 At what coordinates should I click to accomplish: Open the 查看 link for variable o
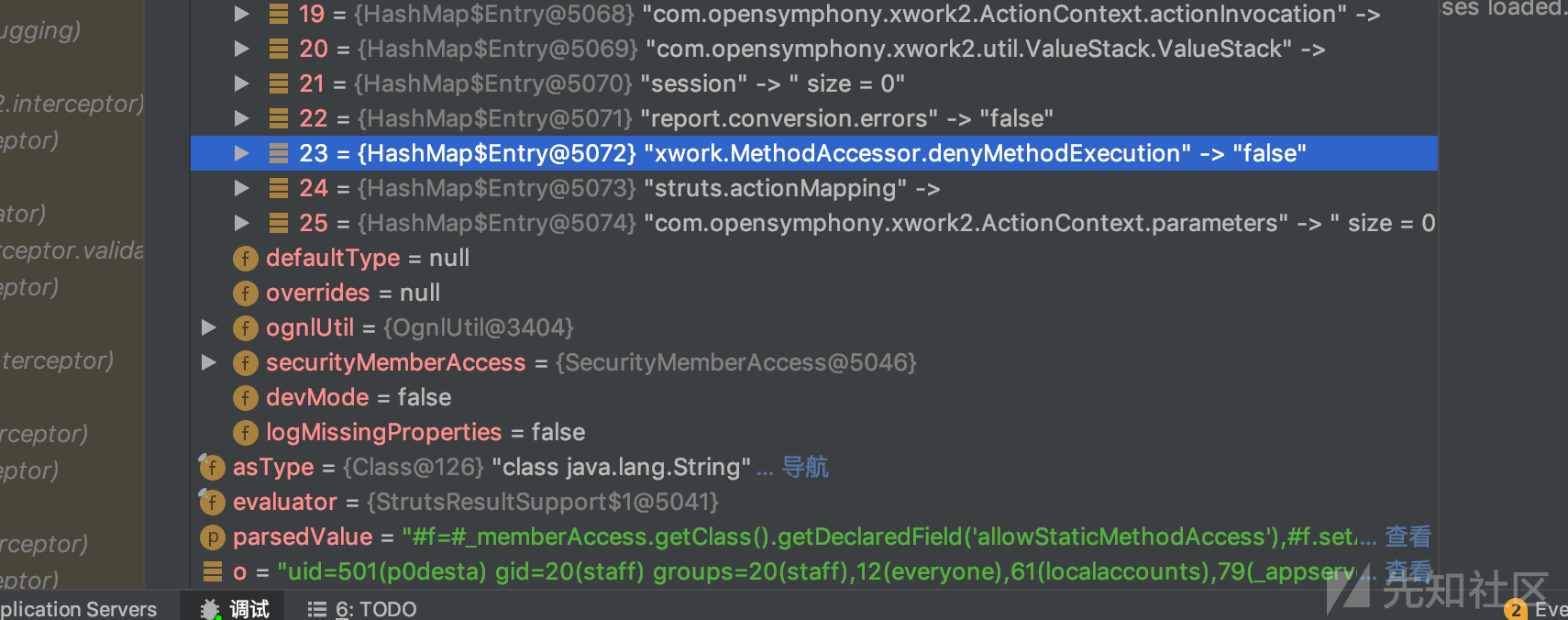tap(1408, 571)
